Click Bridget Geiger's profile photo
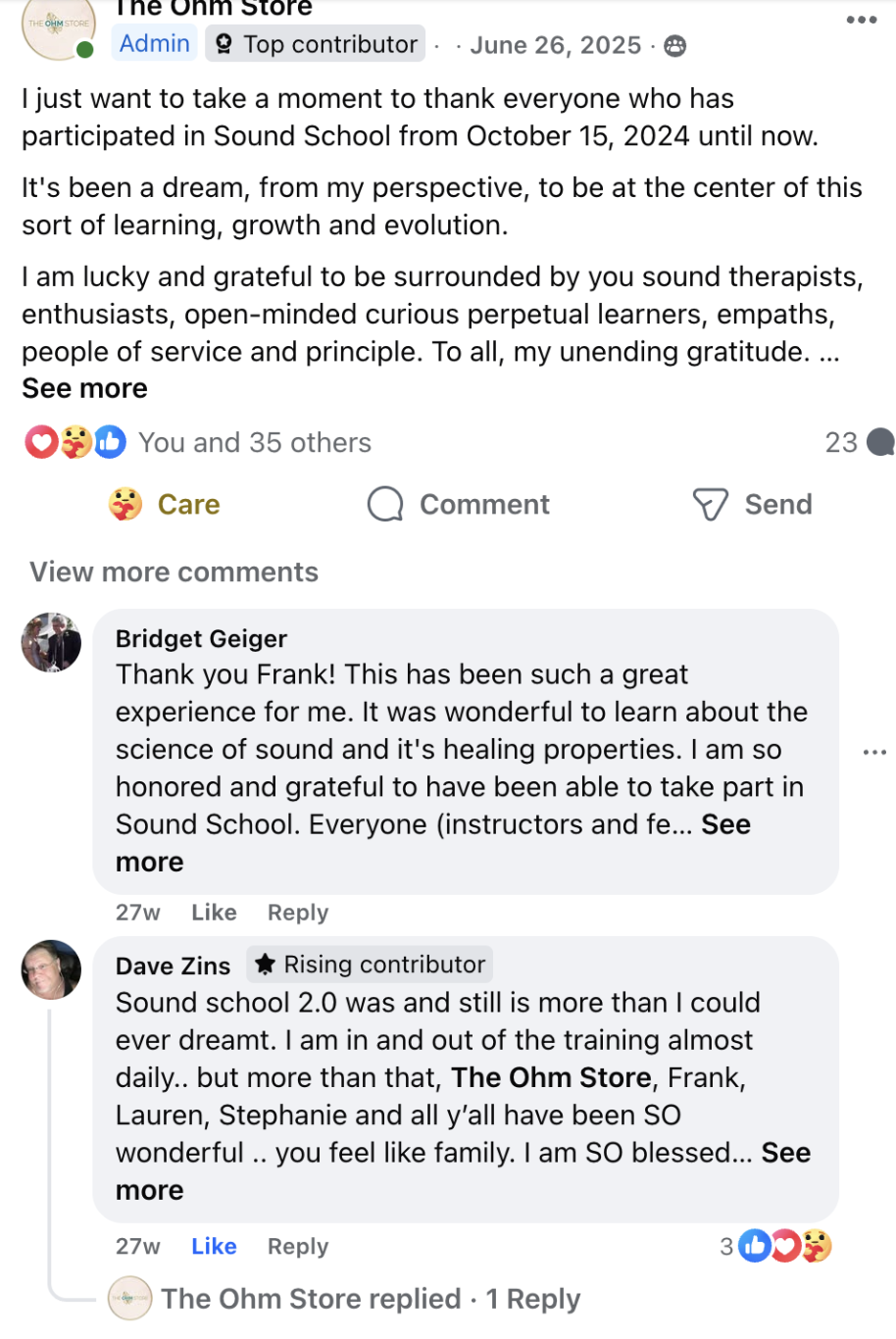 coord(51,642)
